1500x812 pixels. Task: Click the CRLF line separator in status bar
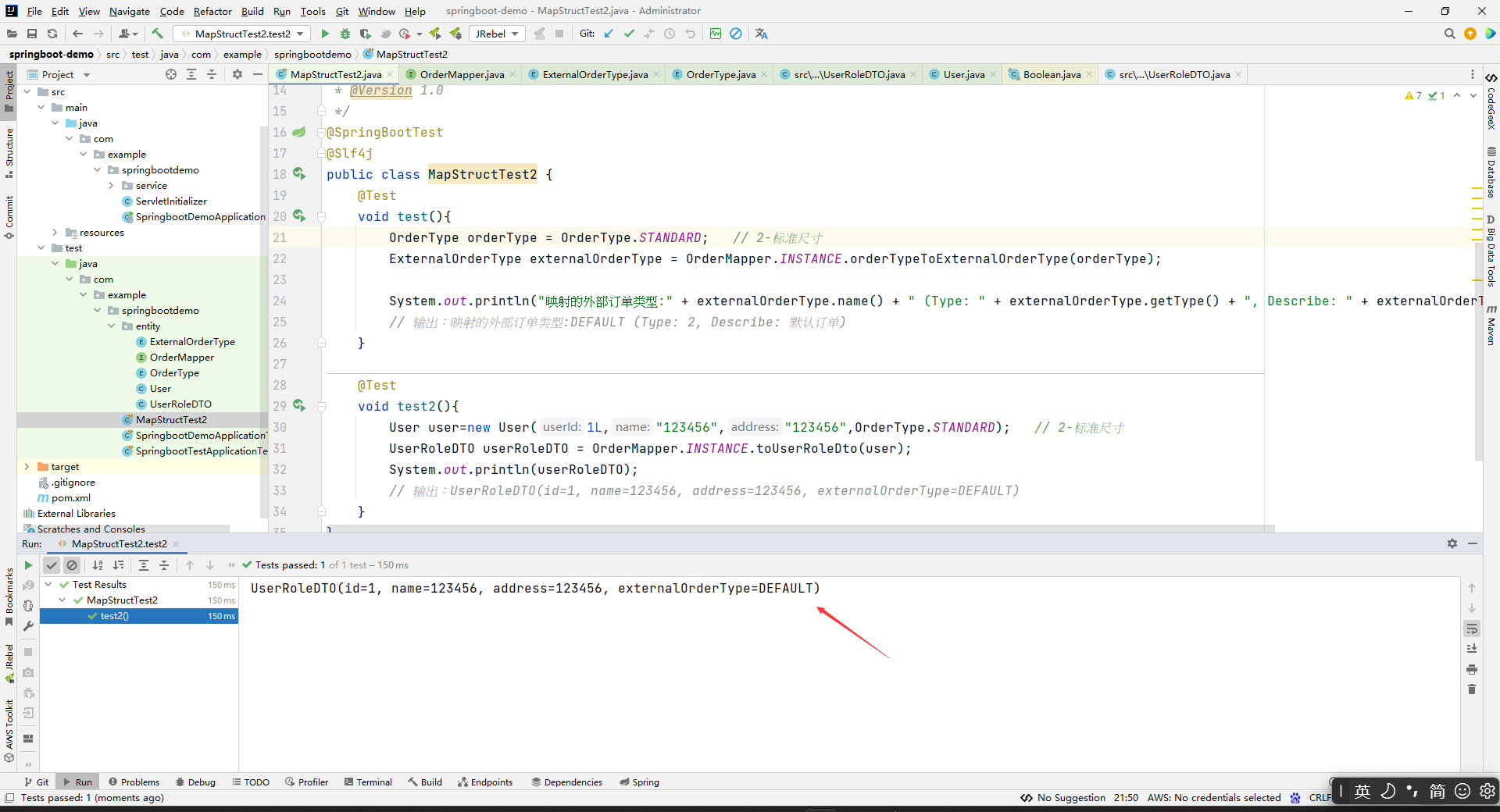pyautogui.click(x=1320, y=797)
